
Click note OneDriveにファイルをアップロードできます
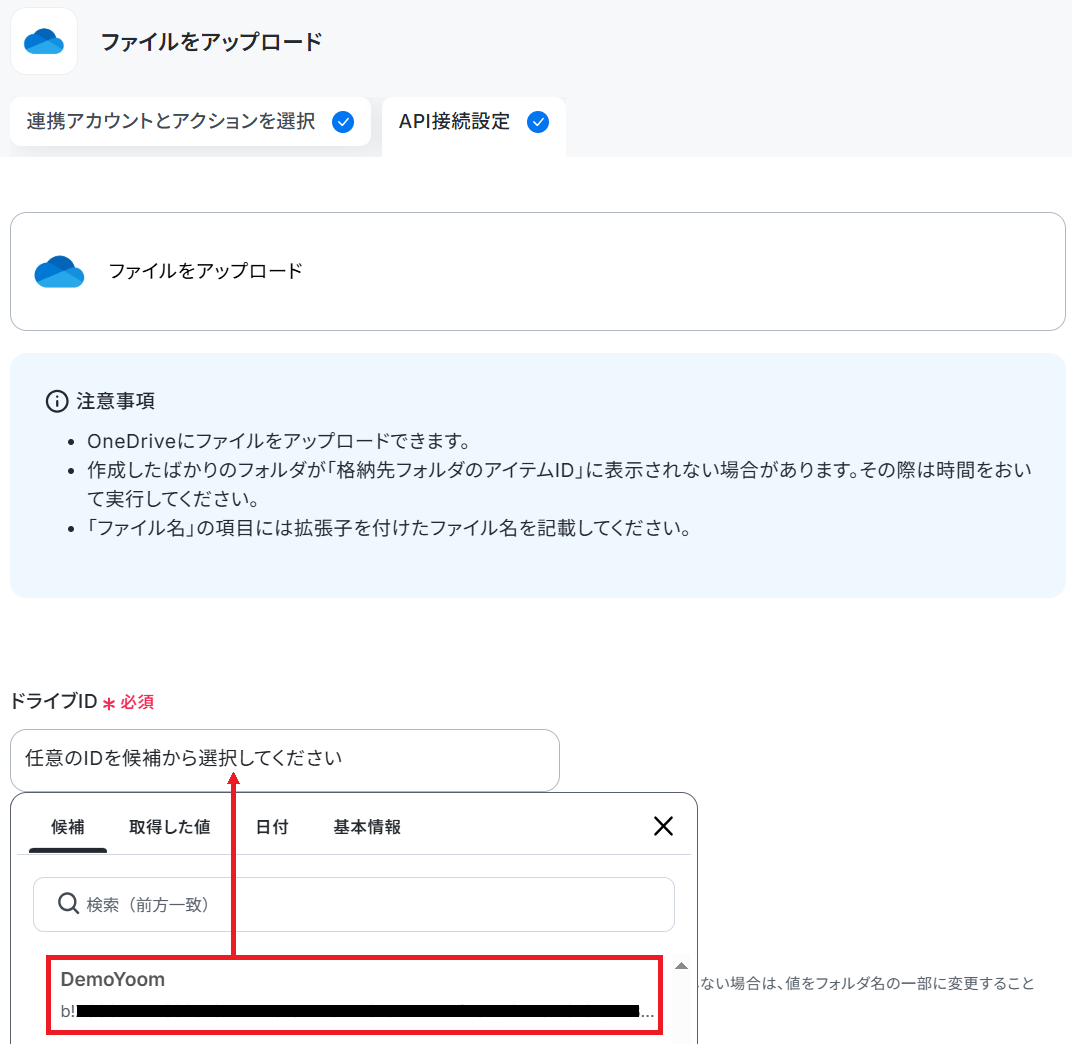pos(278,442)
